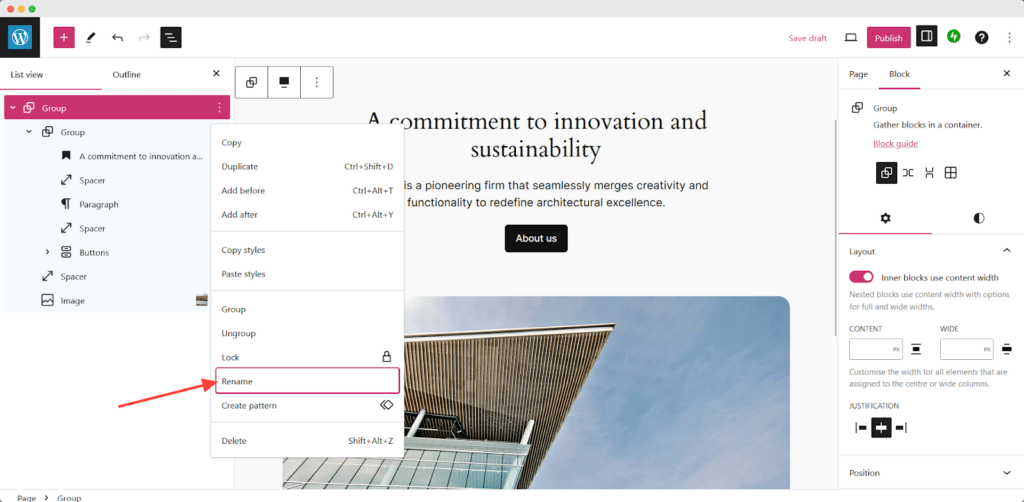Toggle Inner blocks use content width
Viewport: 1024px width, 502px height.
(x=861, y=277)
